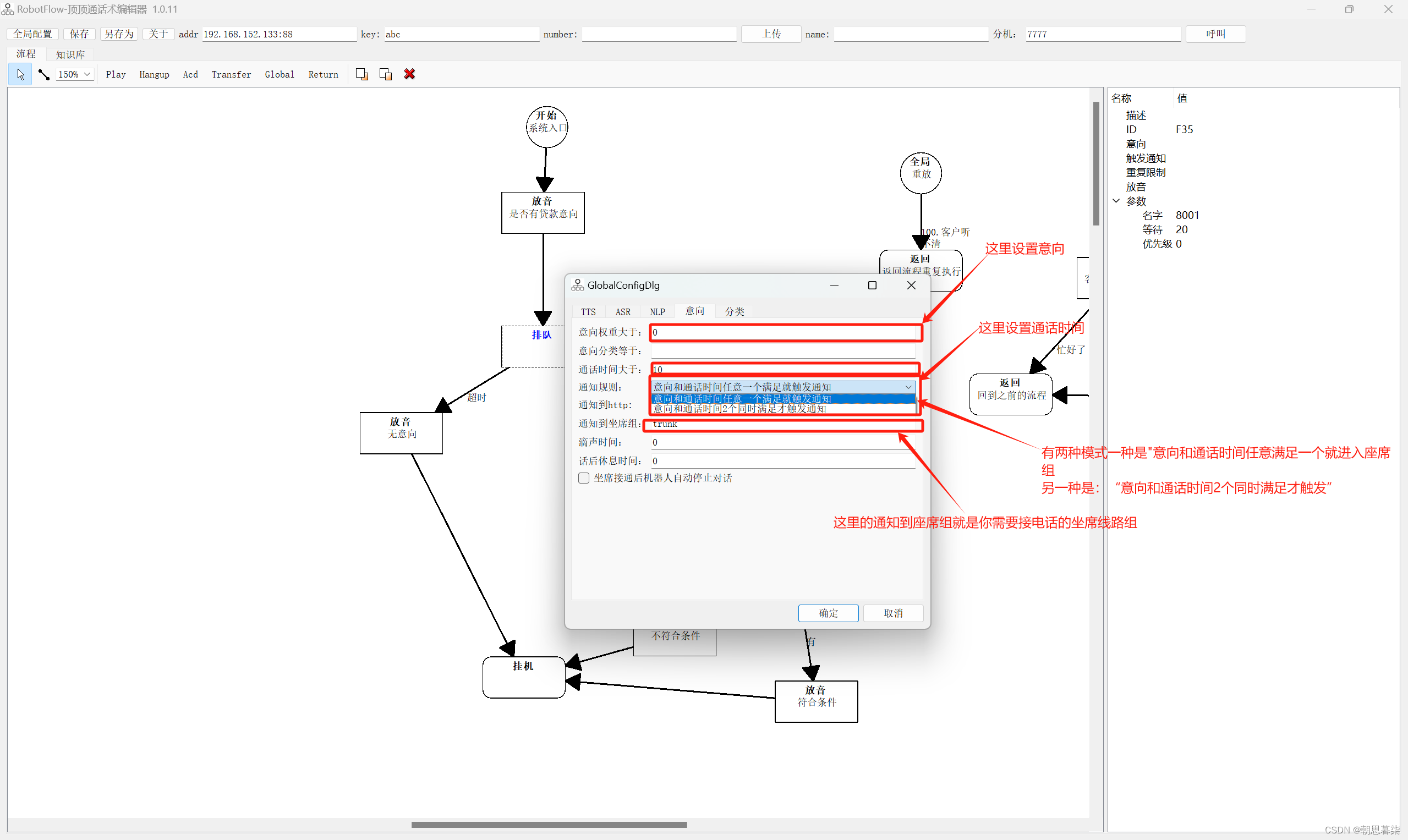Select the line connector tool

[x=43, y=74]
